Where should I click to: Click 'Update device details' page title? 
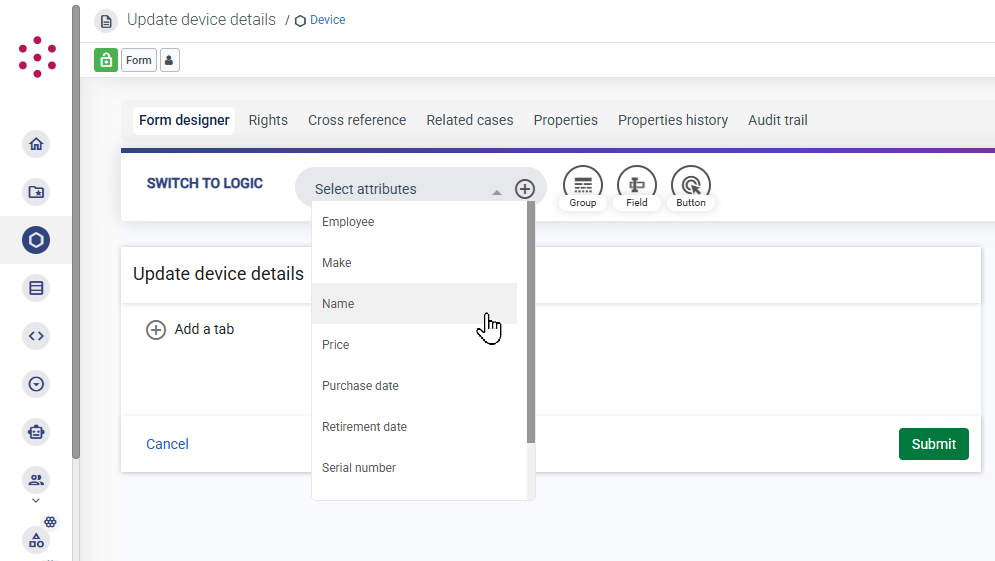pos(201,20)
